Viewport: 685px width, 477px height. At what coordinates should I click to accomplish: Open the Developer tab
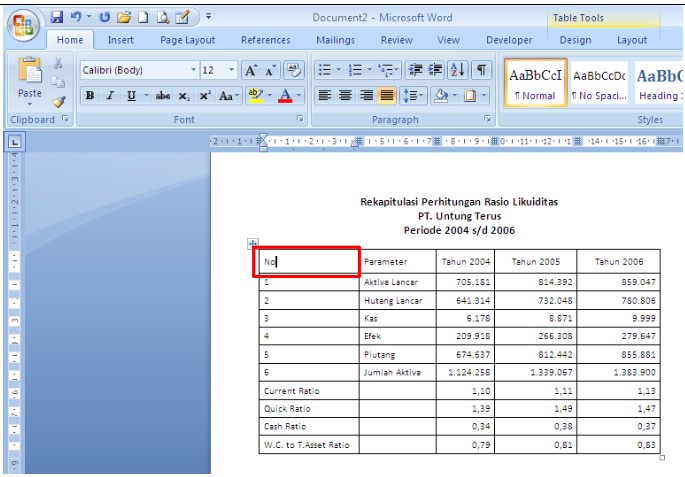coord(509,40)
